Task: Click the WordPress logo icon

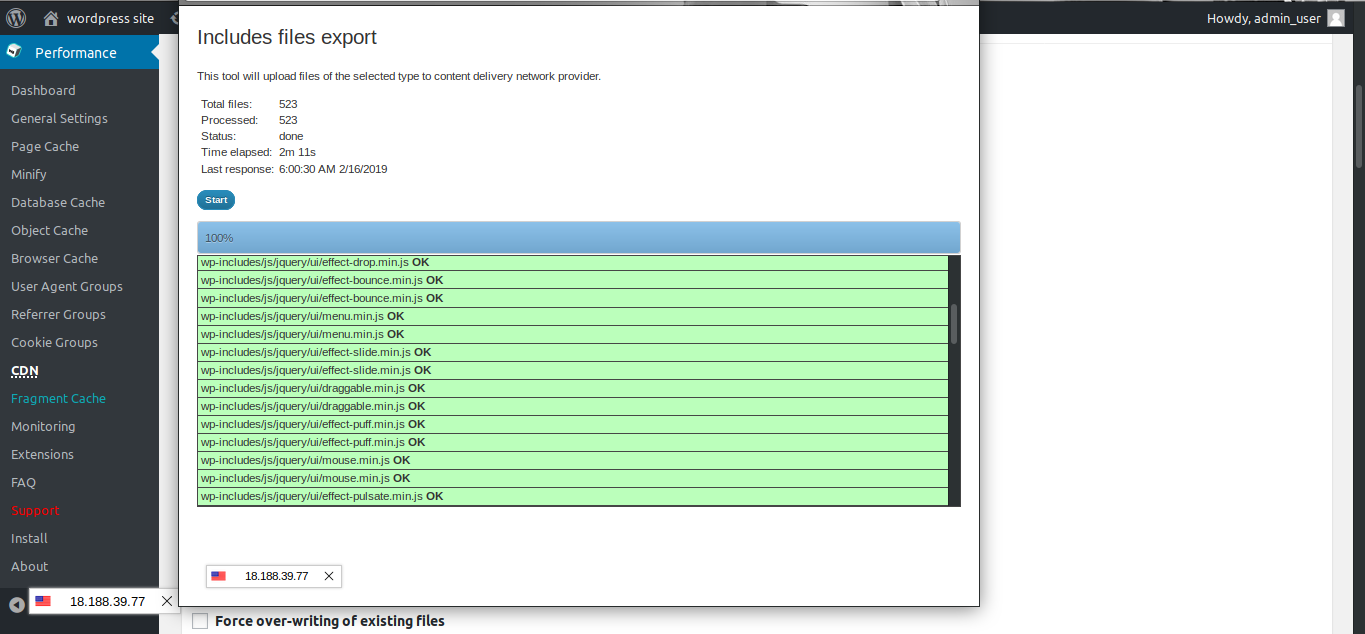Action: [16, 18]
